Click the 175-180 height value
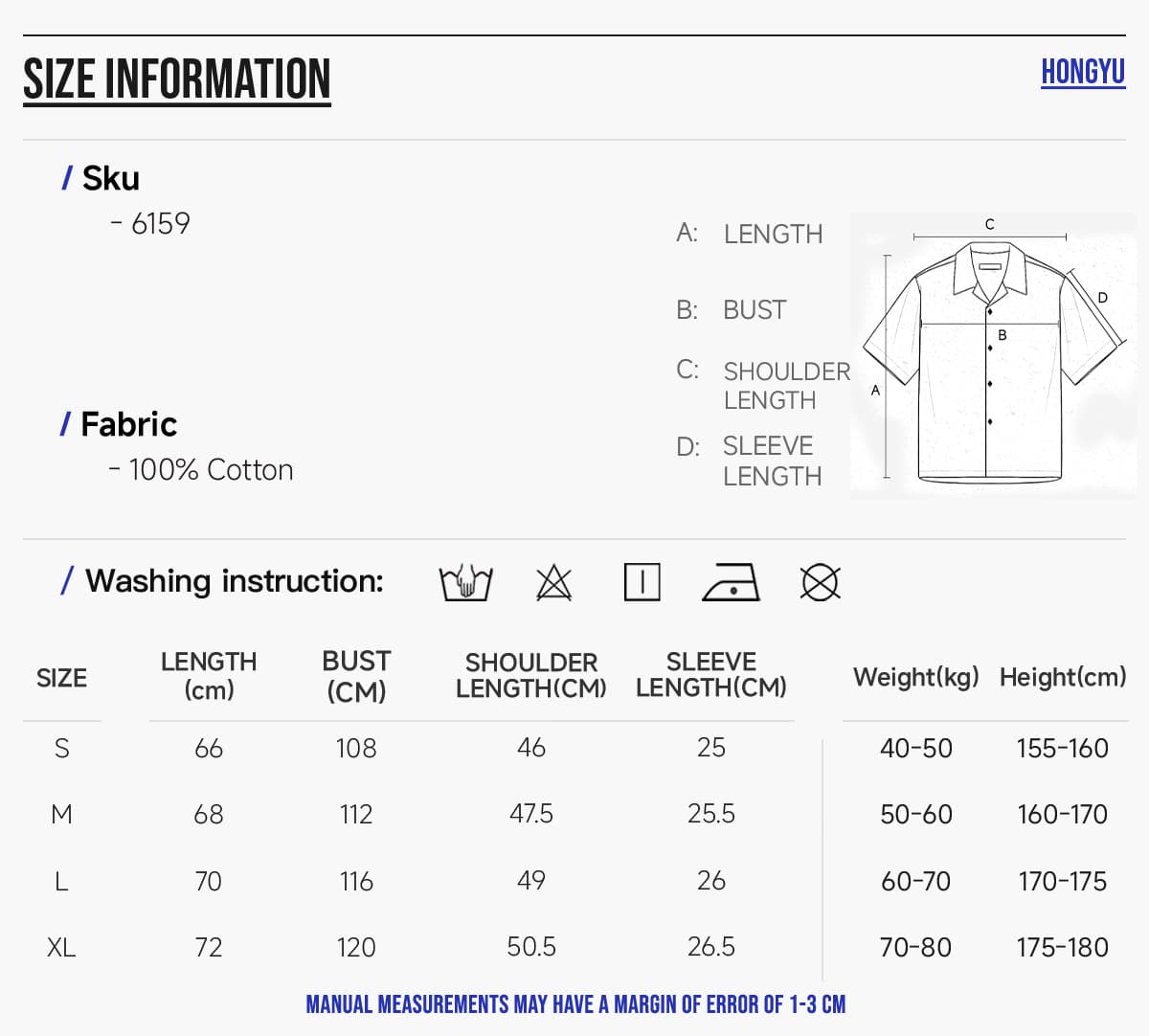Screen dimensions: 1149x1036 click(x=1063, y=947)
